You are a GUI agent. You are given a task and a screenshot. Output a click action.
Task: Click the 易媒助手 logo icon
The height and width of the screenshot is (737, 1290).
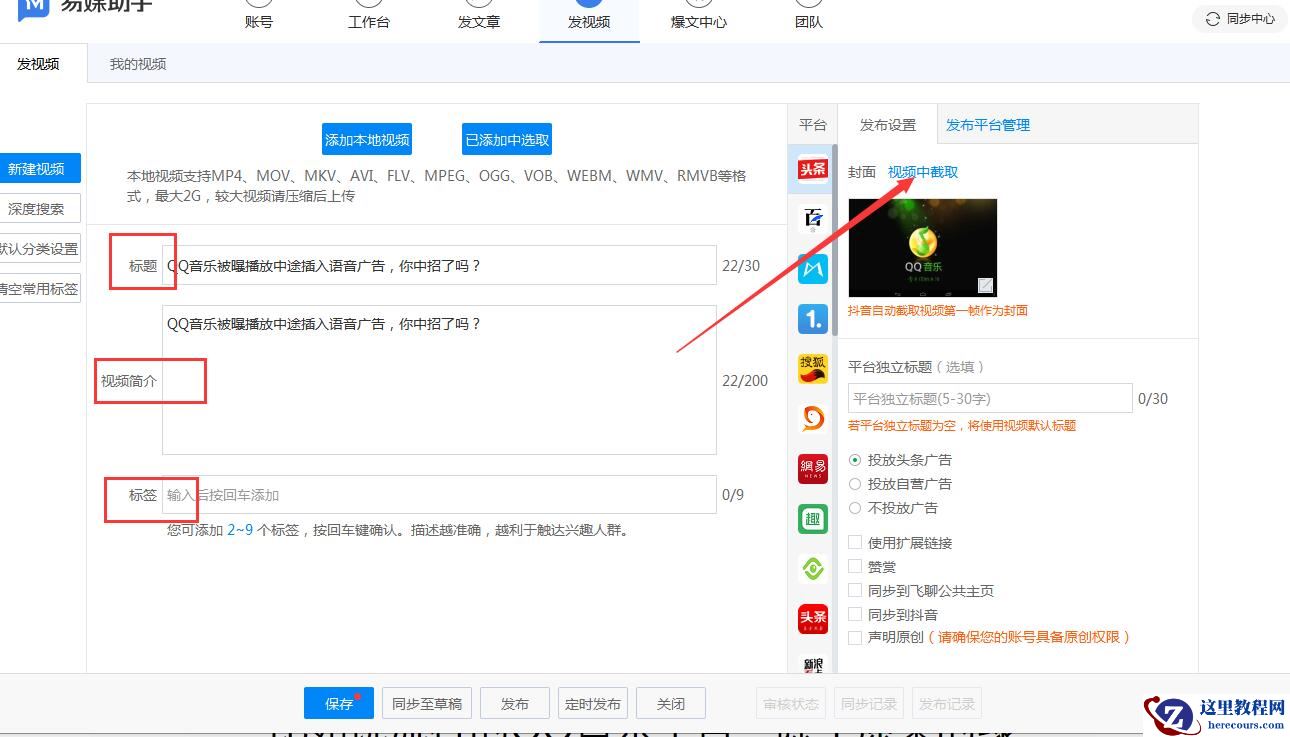click(34, 8)
